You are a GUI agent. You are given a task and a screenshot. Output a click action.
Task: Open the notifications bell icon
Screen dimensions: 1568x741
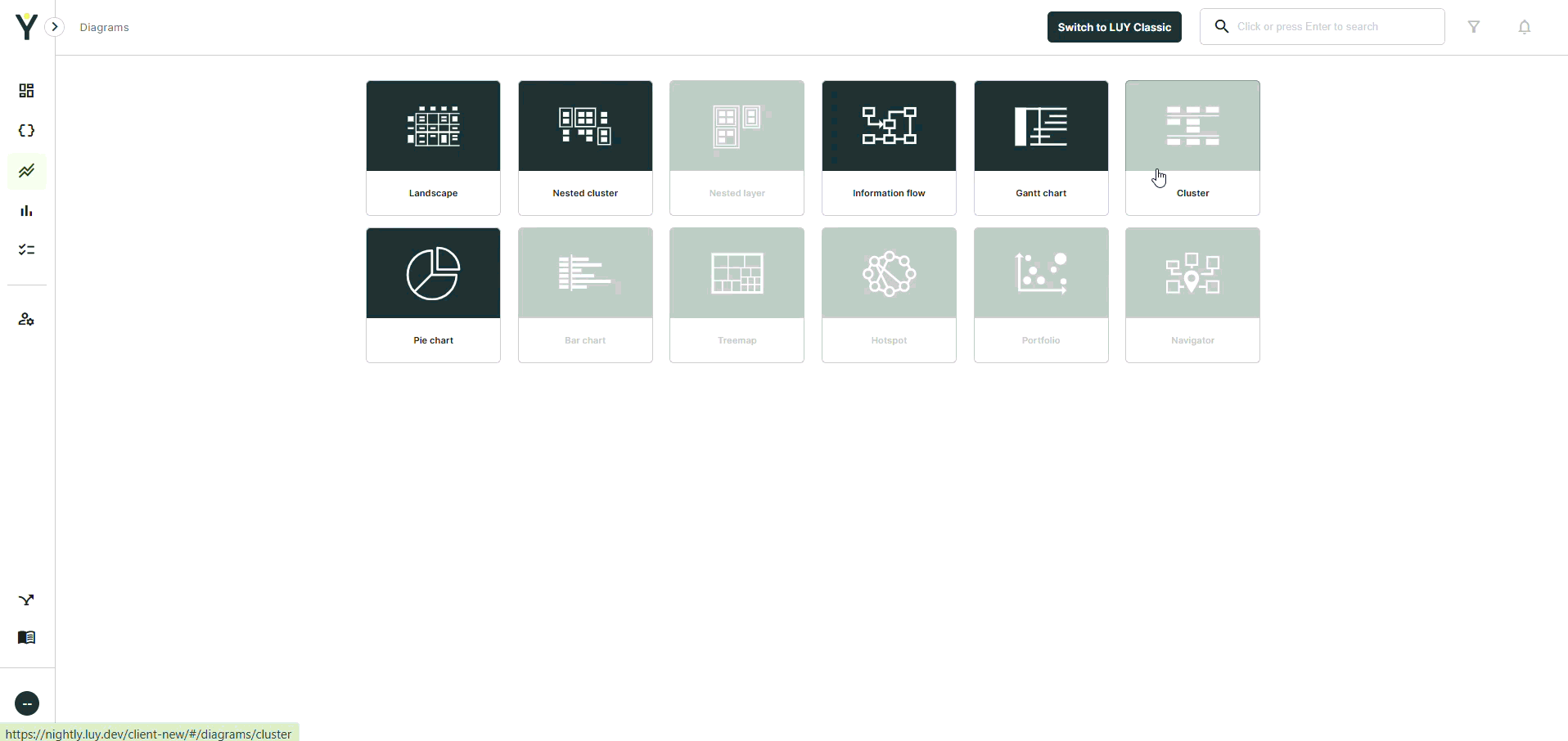(1524, 27)
